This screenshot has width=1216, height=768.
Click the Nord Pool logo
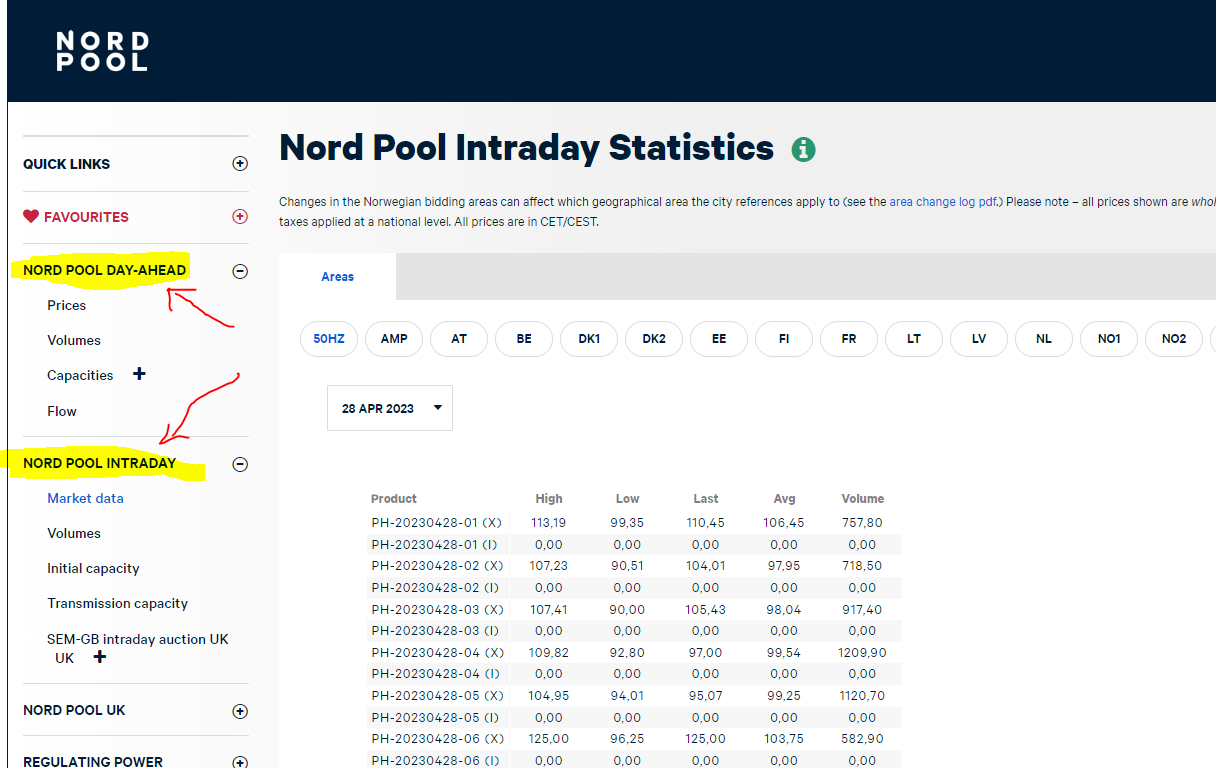[102, 51]
